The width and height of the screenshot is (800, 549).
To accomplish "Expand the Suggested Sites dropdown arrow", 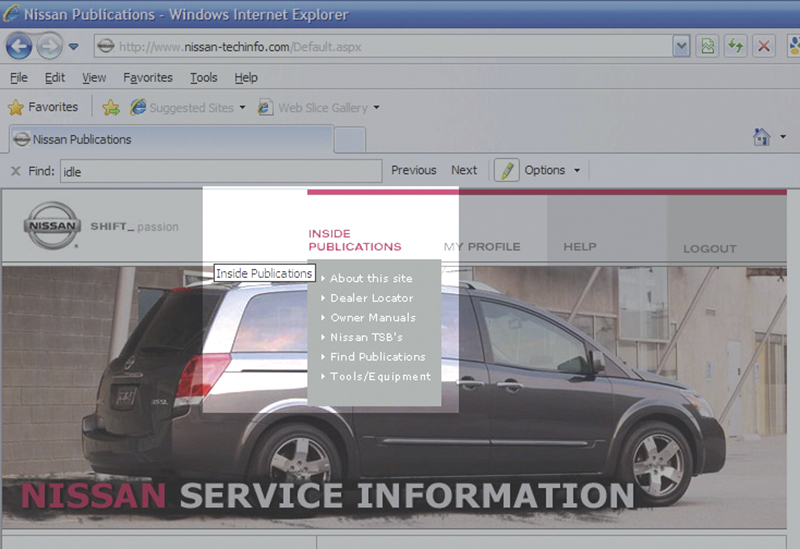I will (x=242, y=107).
